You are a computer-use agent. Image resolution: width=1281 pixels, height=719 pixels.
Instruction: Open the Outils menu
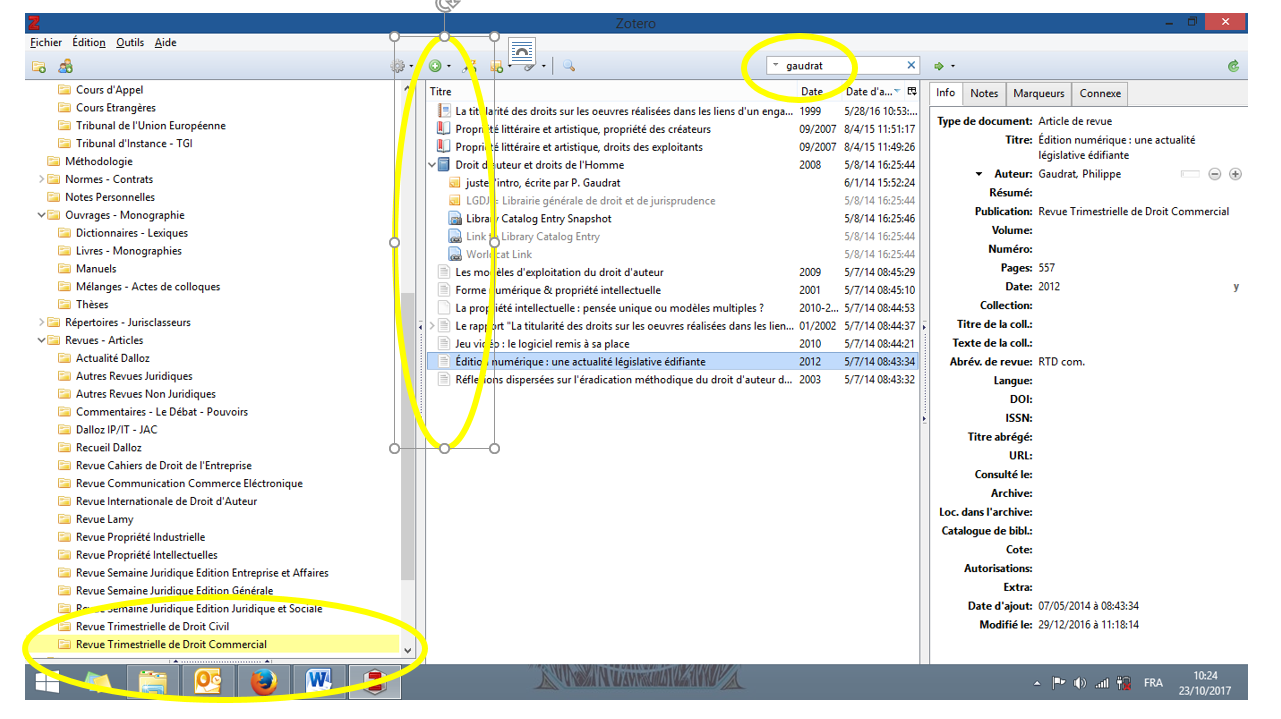tap(130, 42)
